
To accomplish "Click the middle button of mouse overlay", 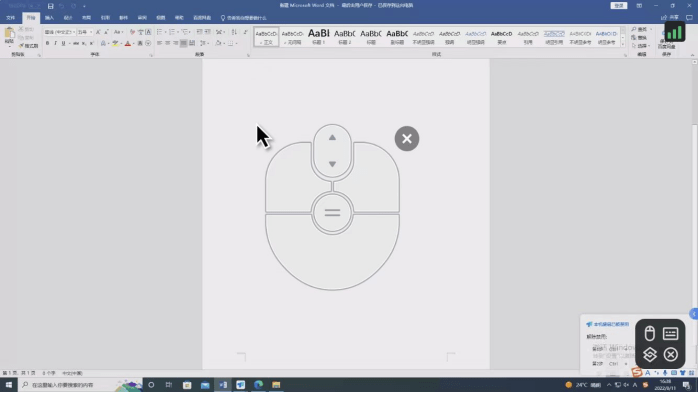I will pyautogui.click(x=332, y=213).
